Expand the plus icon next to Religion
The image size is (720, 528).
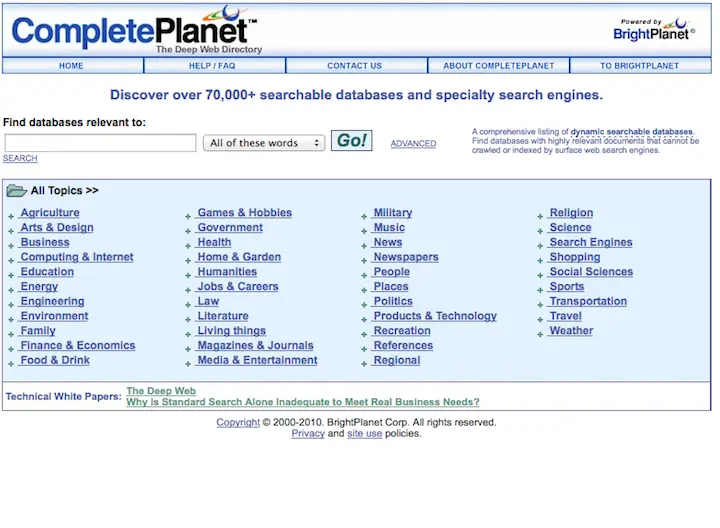click(x=541, y=215)
